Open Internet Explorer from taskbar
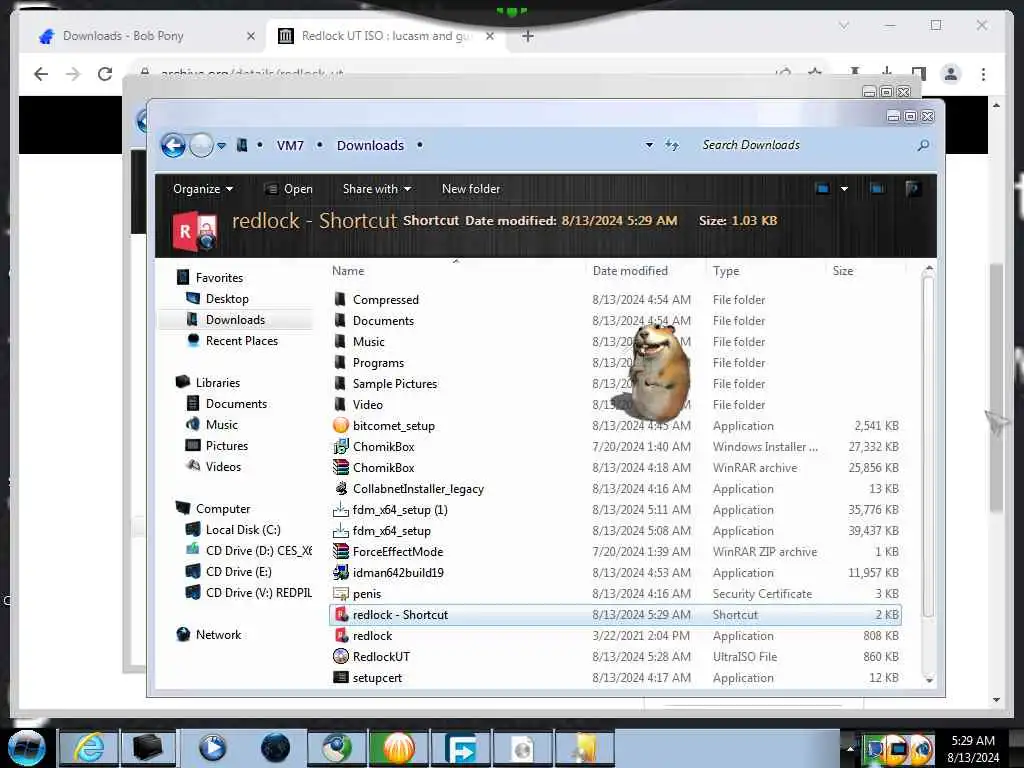 [x=89, y=748]
